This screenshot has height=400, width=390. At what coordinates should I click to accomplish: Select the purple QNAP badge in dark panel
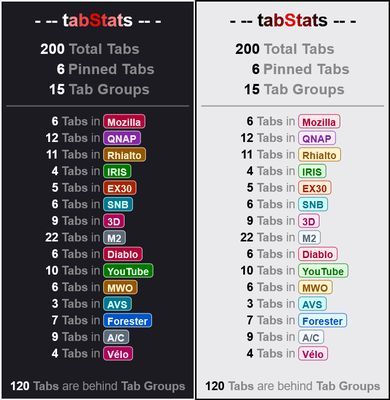tap(122, 138)
